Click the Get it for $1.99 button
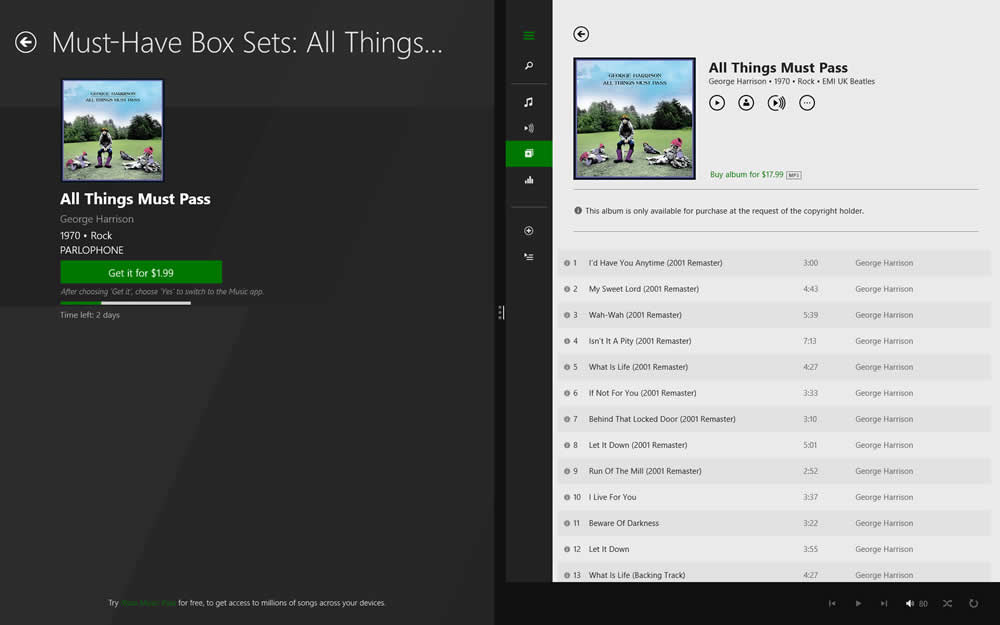The image size is (1000, 625). pyautogui.click(x=141, y=272)
